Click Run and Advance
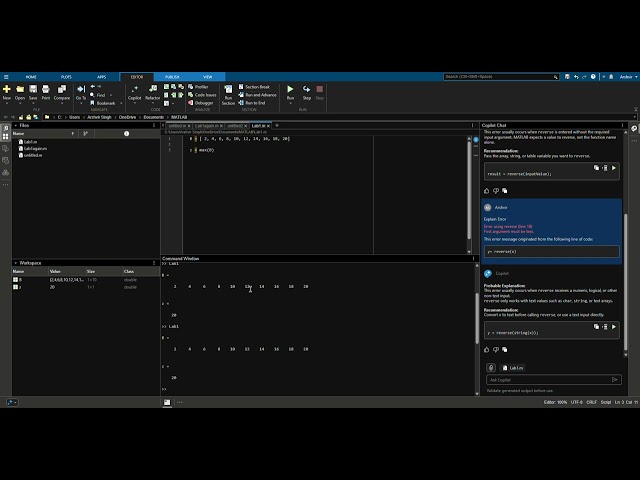Viewport: 640px width, 480px height. [x=257, y=95]
